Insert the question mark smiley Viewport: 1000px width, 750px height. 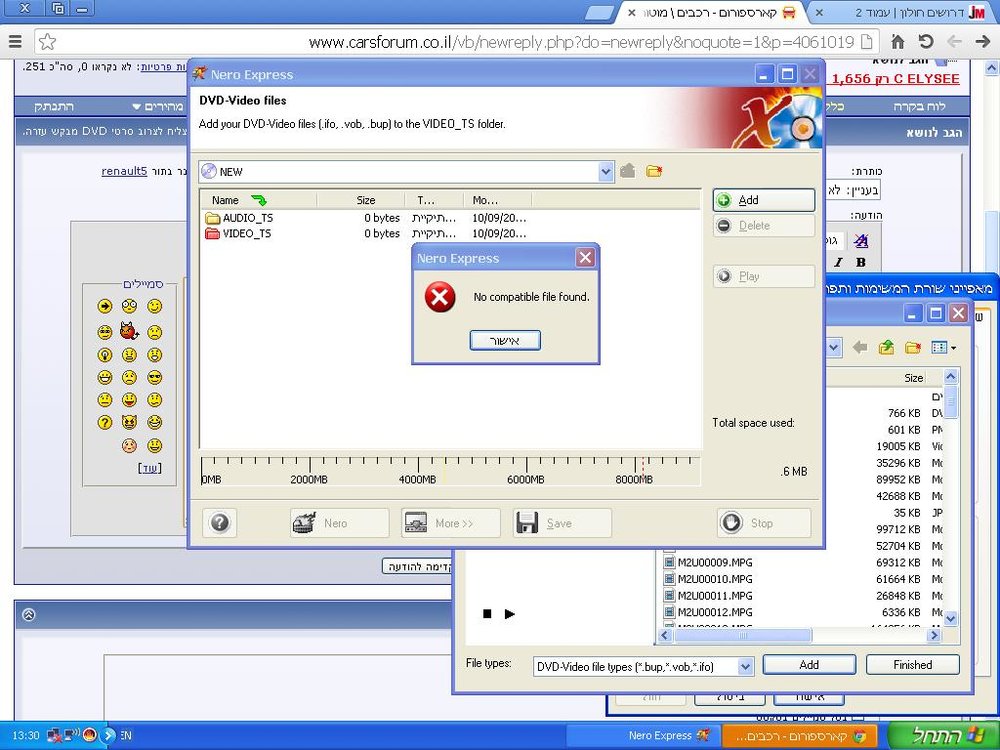click(105, 422)
